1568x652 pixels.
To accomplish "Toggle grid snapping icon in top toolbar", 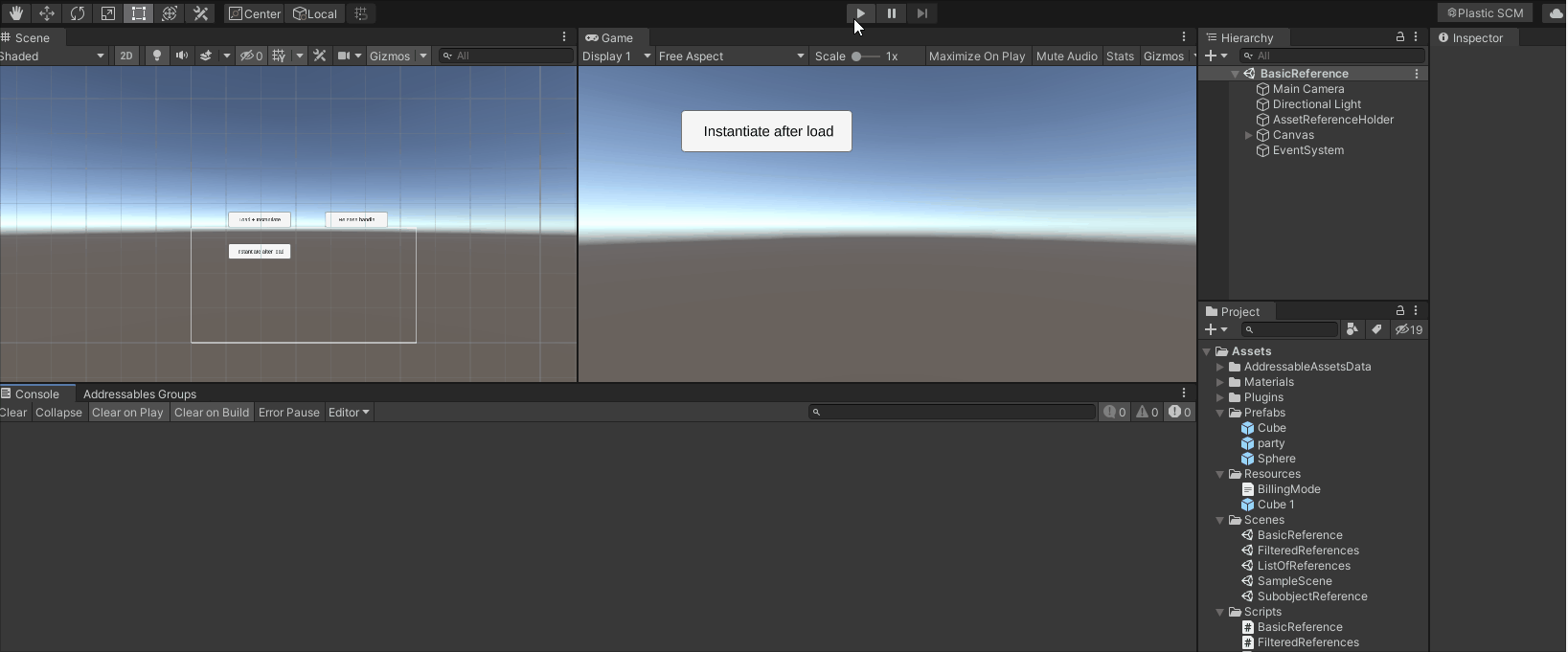I will click(361, 13).
